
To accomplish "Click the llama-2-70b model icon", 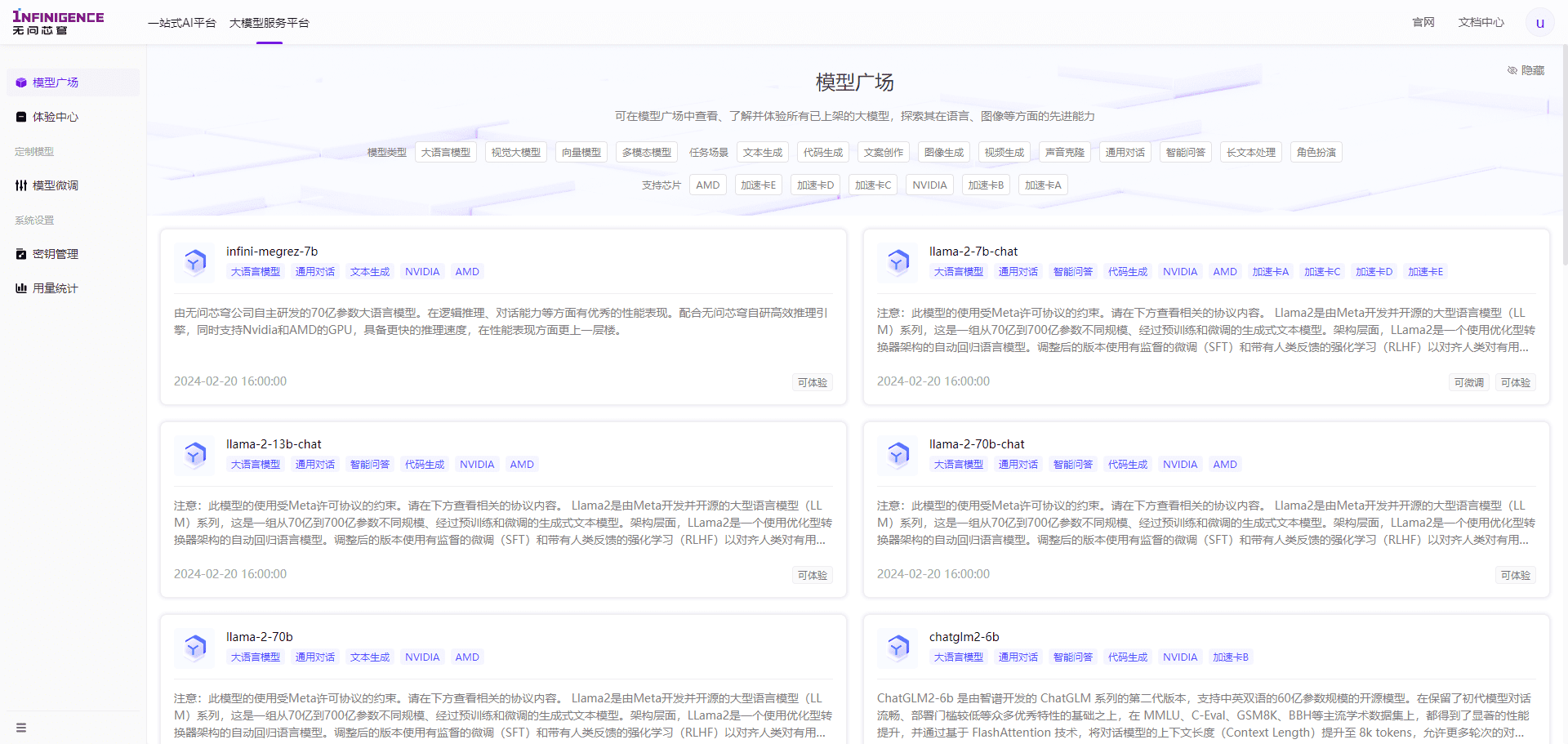I will point(195,647).
